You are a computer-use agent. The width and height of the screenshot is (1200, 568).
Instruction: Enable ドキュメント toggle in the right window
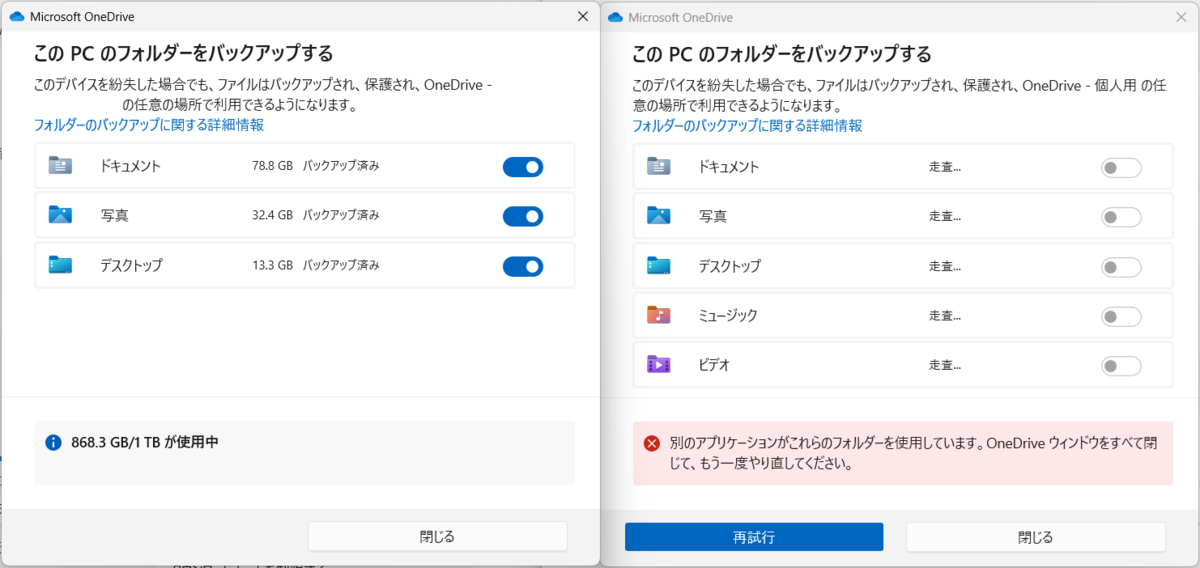(x=1121, y=167)
